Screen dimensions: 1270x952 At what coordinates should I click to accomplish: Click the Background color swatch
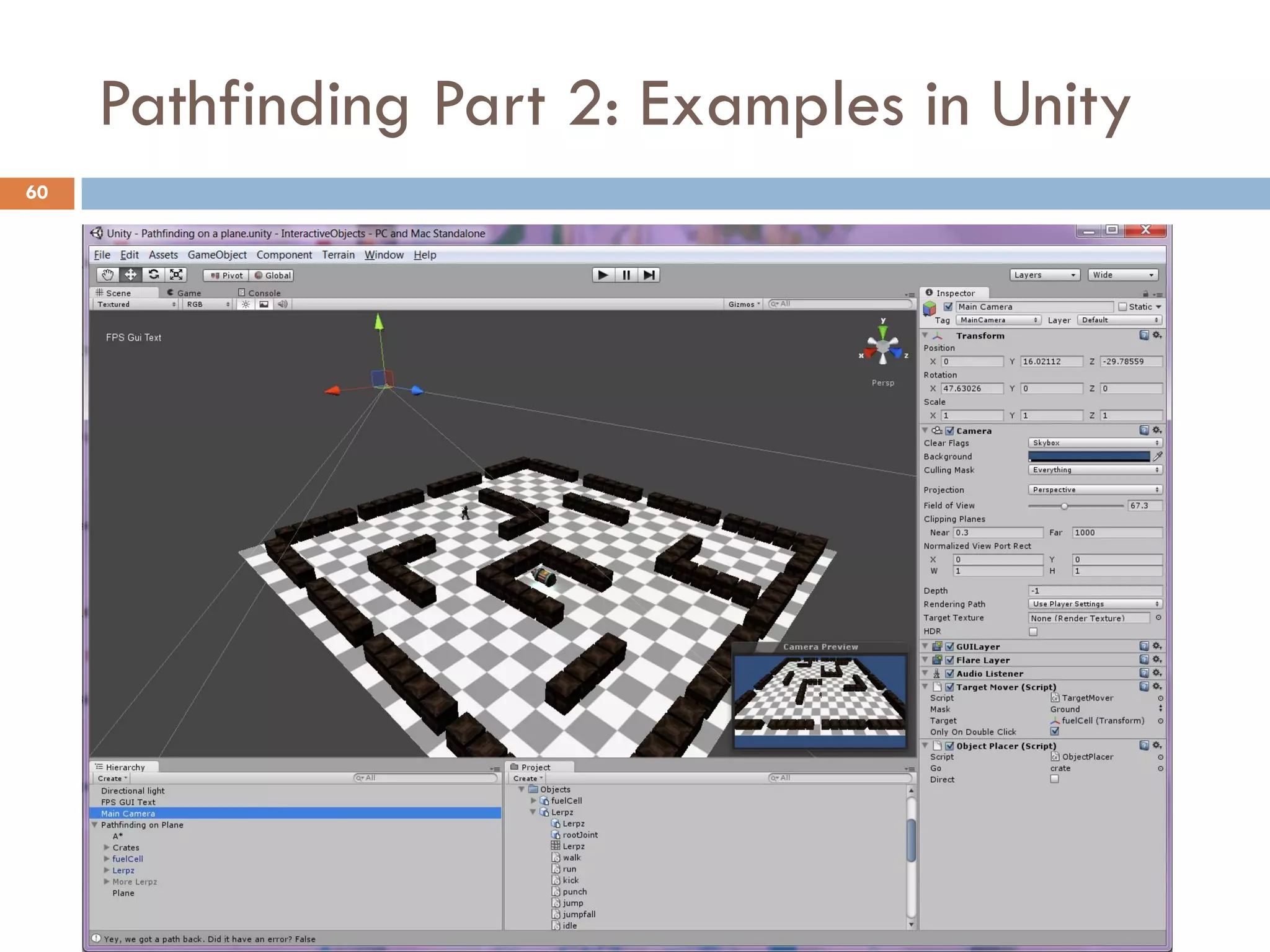coord(1089,456)
